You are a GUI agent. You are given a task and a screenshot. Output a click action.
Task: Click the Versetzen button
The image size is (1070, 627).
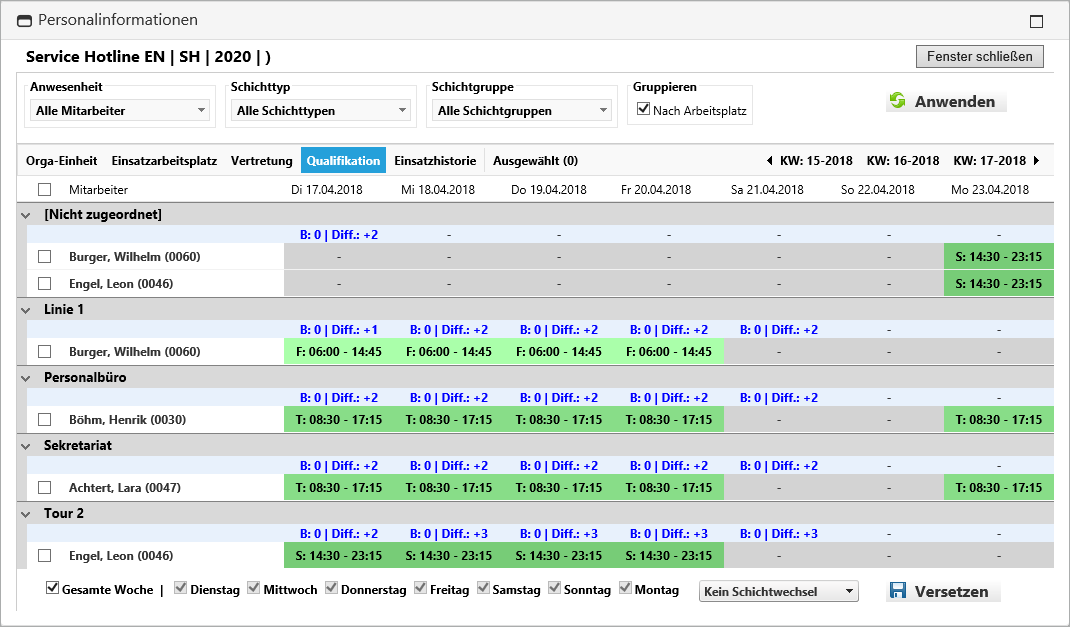[943, 592]
